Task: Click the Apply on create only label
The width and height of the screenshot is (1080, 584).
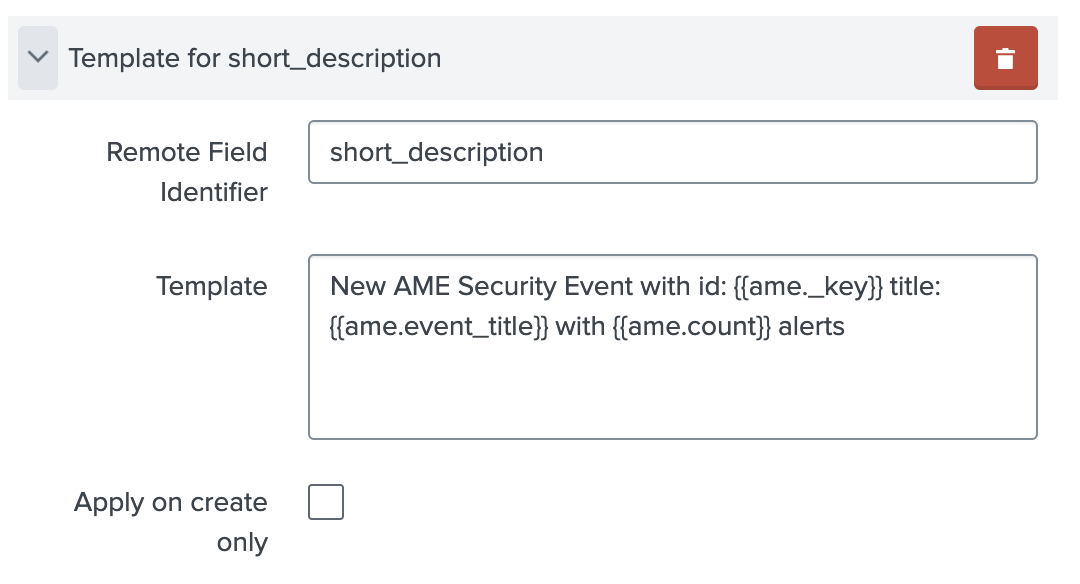Action: [x=170, y=521]
